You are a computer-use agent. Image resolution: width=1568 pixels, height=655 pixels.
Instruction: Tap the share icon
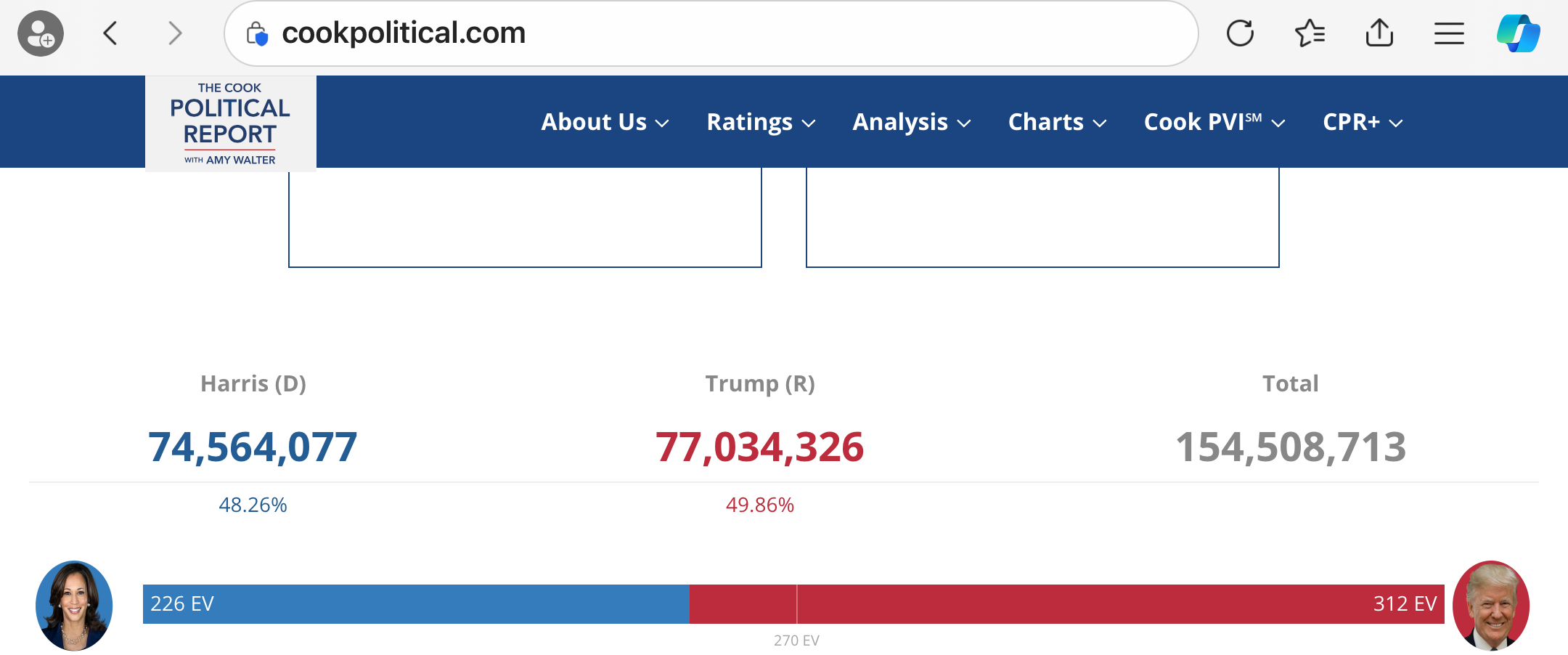(1379, 33)
